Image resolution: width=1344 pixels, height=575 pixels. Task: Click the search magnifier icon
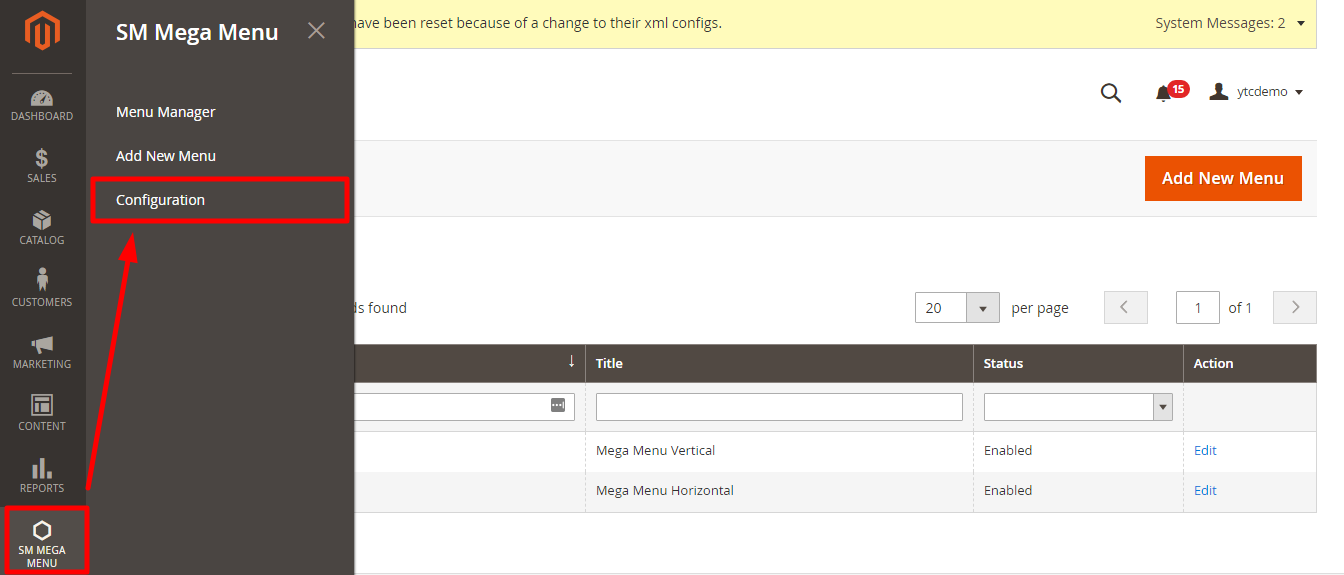1110,93
